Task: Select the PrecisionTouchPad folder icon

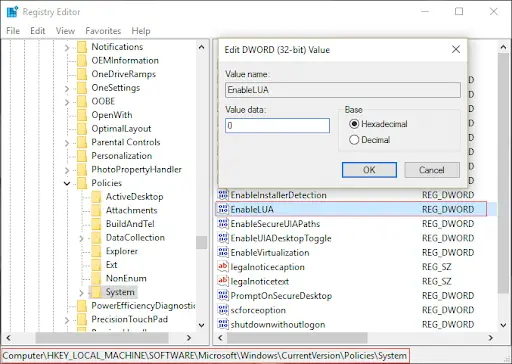Action: 82,319
